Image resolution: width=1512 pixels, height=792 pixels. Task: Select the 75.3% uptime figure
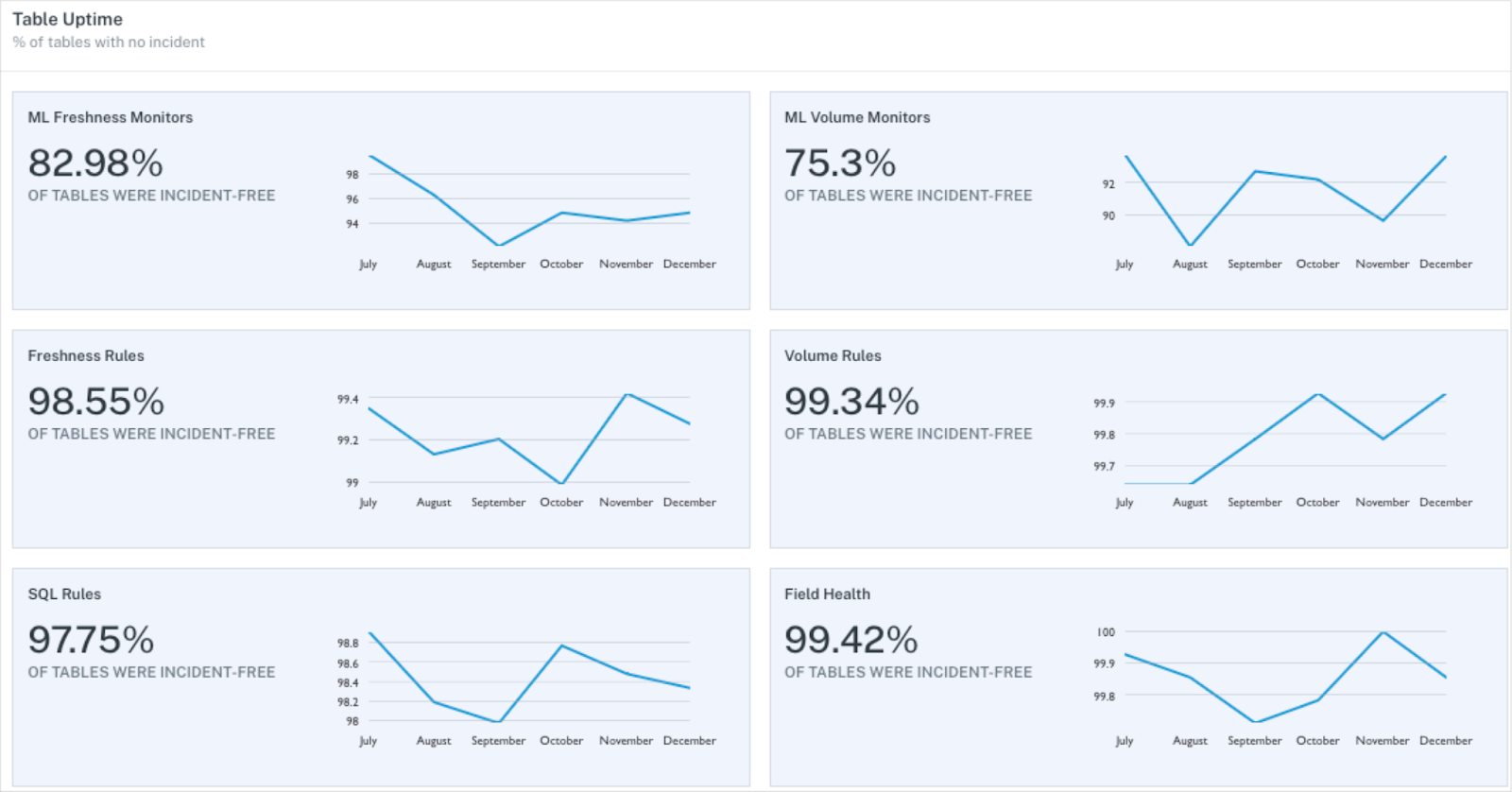(x=840, y=163)
